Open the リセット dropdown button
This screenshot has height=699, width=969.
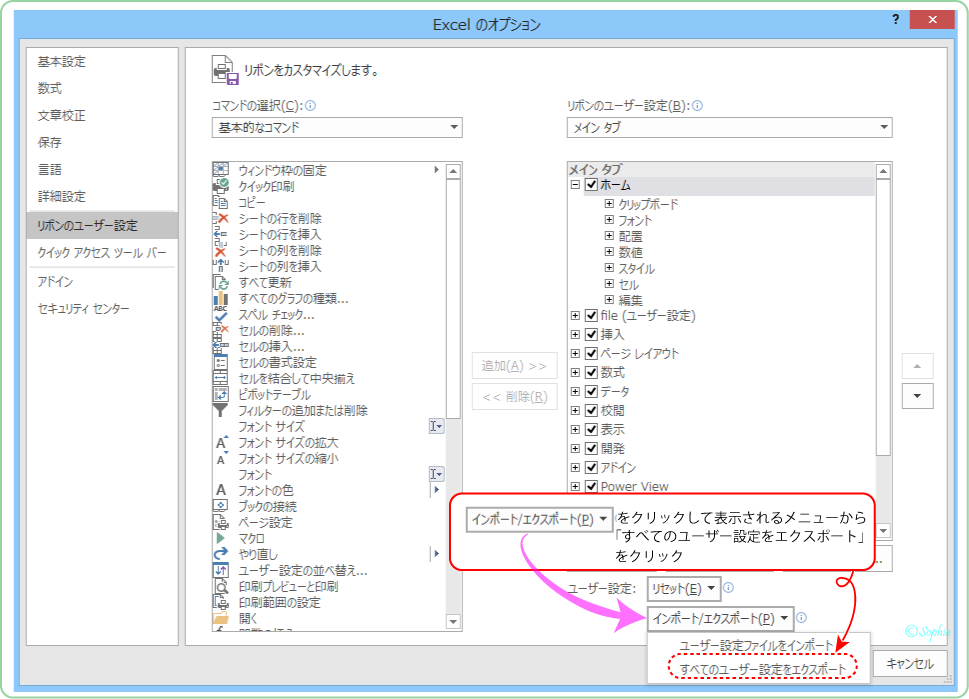coord(683,589)
